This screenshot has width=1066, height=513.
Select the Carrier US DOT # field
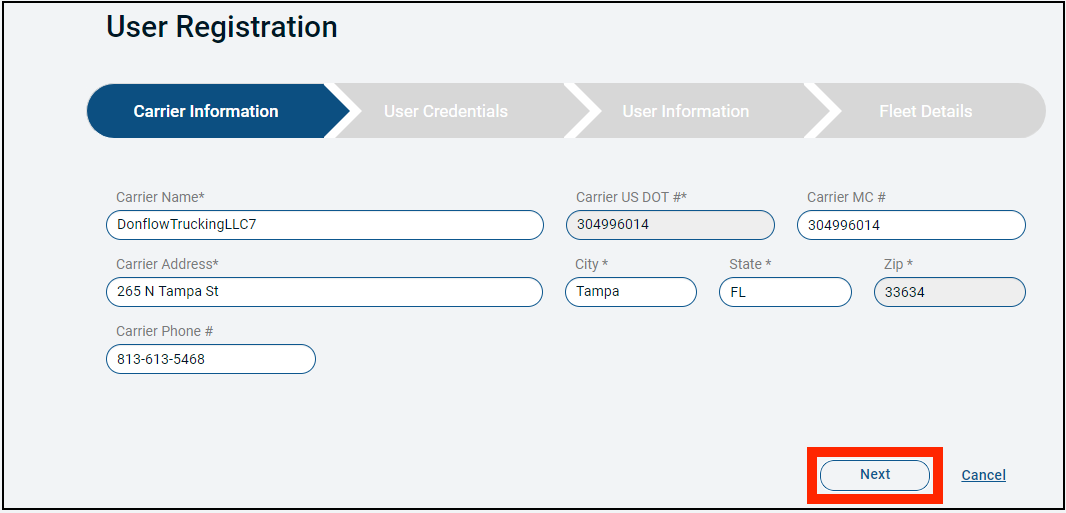tap(670, 225)
